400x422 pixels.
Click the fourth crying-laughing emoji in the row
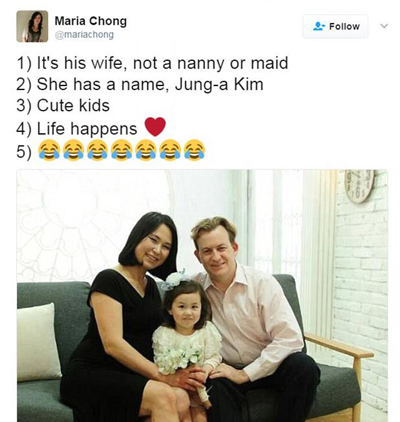pos(122,150)
